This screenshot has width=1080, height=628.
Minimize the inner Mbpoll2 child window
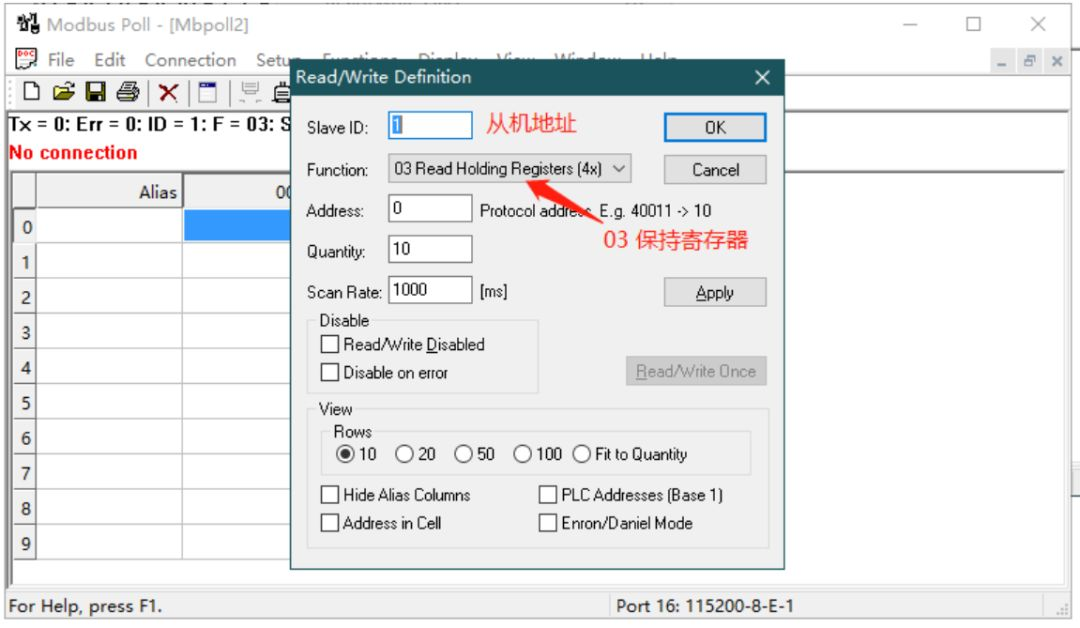(x=1001, y=61)
